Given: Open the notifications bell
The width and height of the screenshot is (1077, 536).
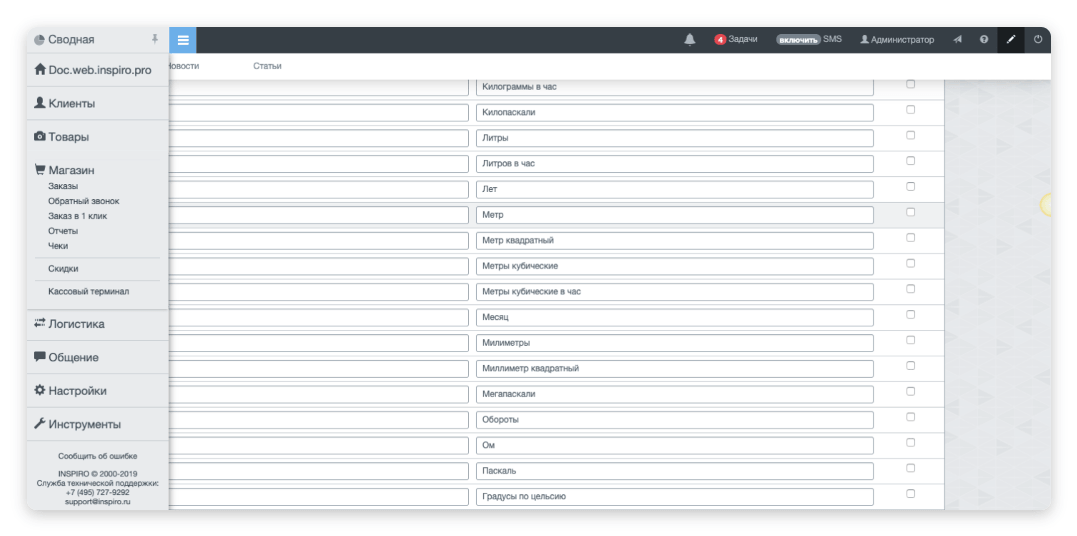Looking at the screenshot, I should (690, 40).
